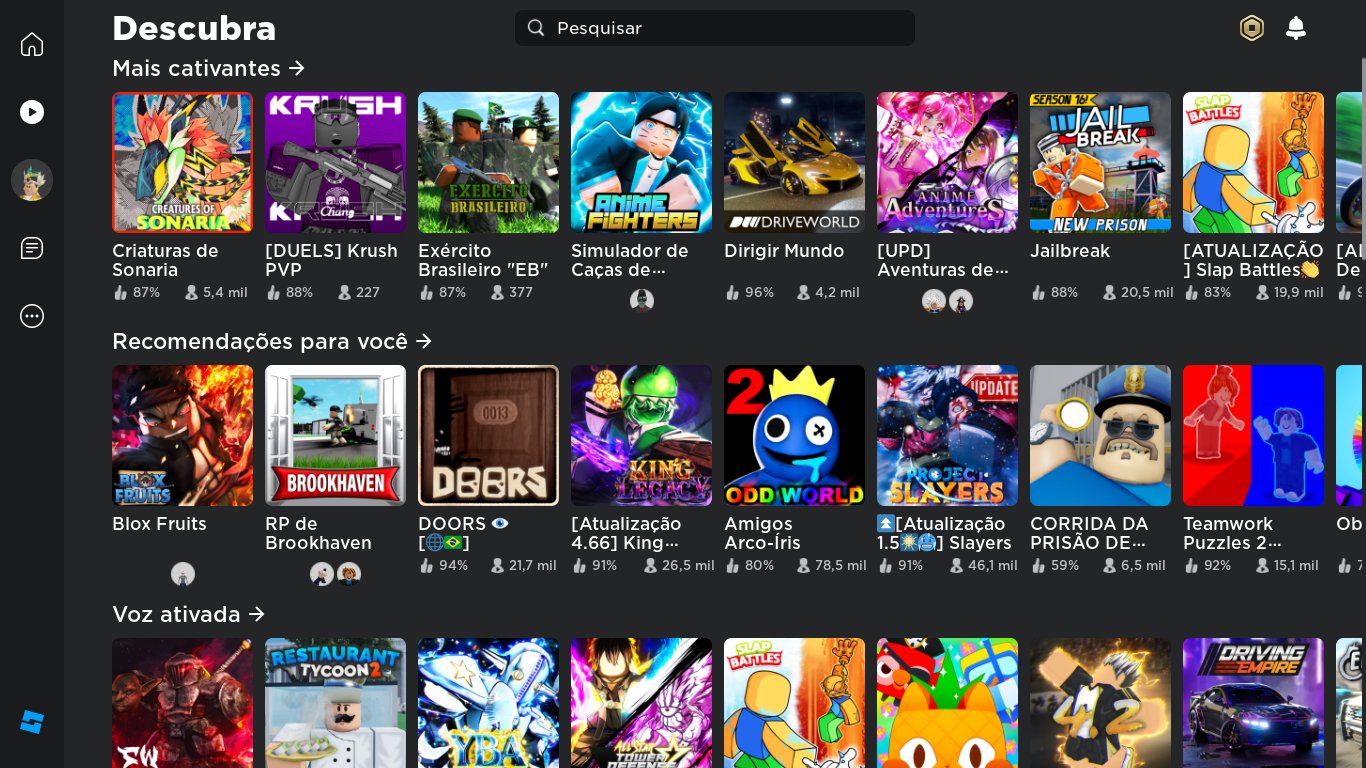Click second friend avatar under Brookhaven
The height and width of the screenshot is (768, 1366).
coord(348,574)
